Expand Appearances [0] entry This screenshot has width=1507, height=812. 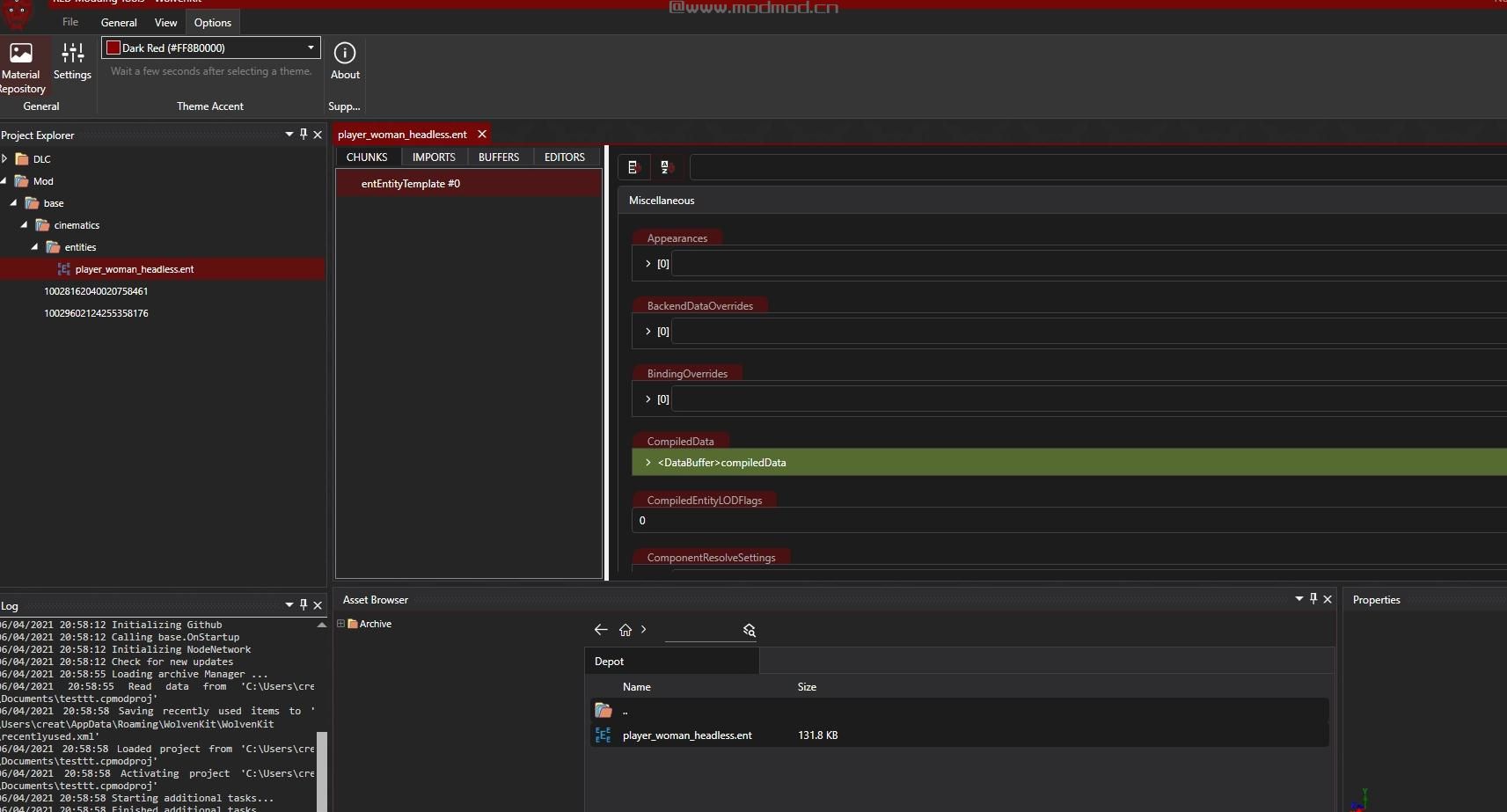pyautogui.click(x=648, y=264)
